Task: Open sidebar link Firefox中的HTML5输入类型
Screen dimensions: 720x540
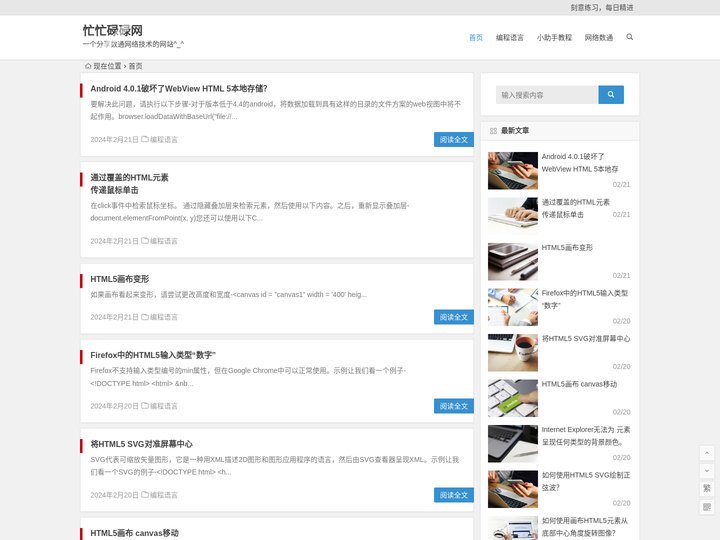Action: (x=585, y=299)
